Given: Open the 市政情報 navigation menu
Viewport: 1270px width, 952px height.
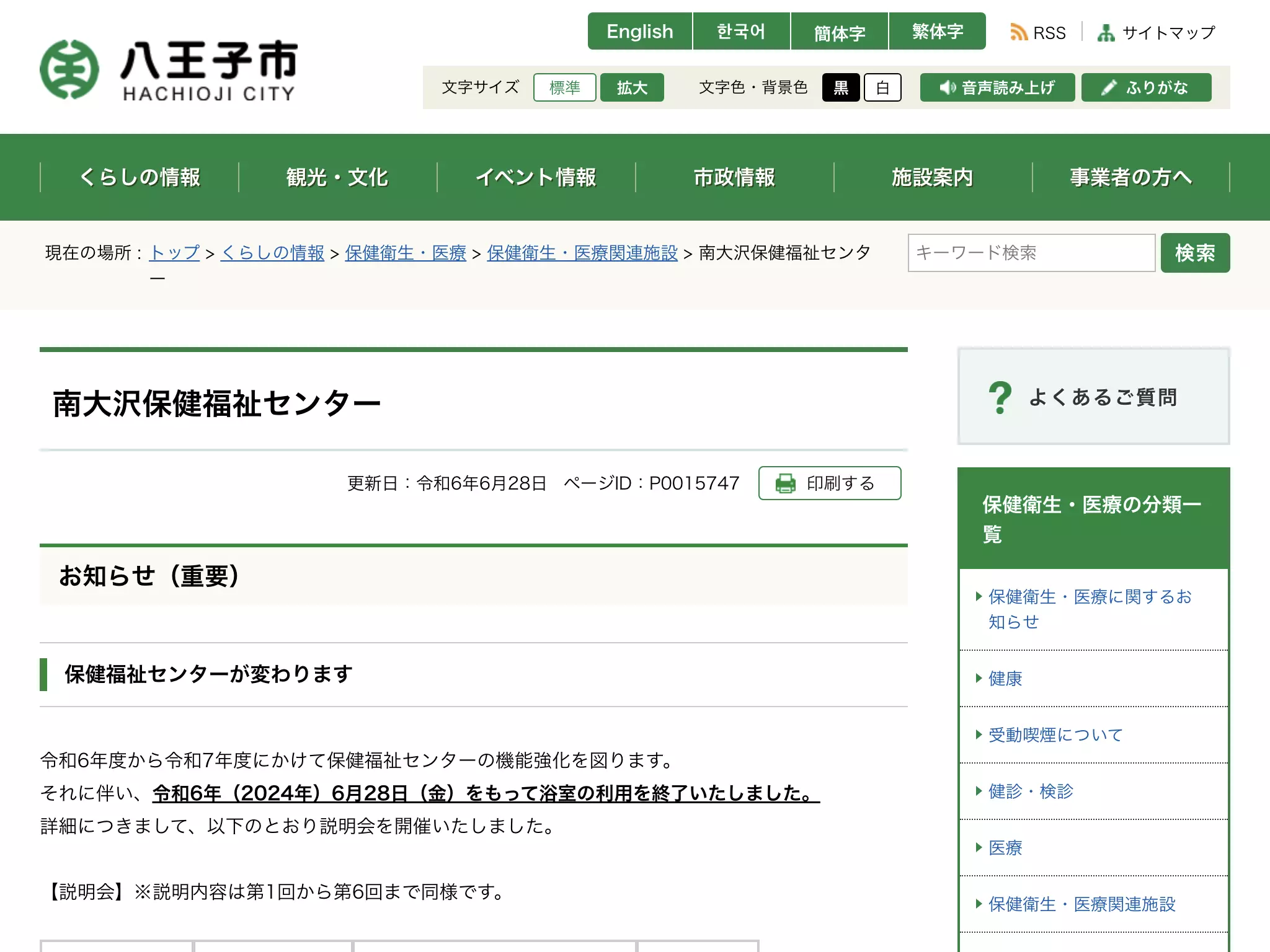Looking at the screenshot, I should [x=735, y=177].
